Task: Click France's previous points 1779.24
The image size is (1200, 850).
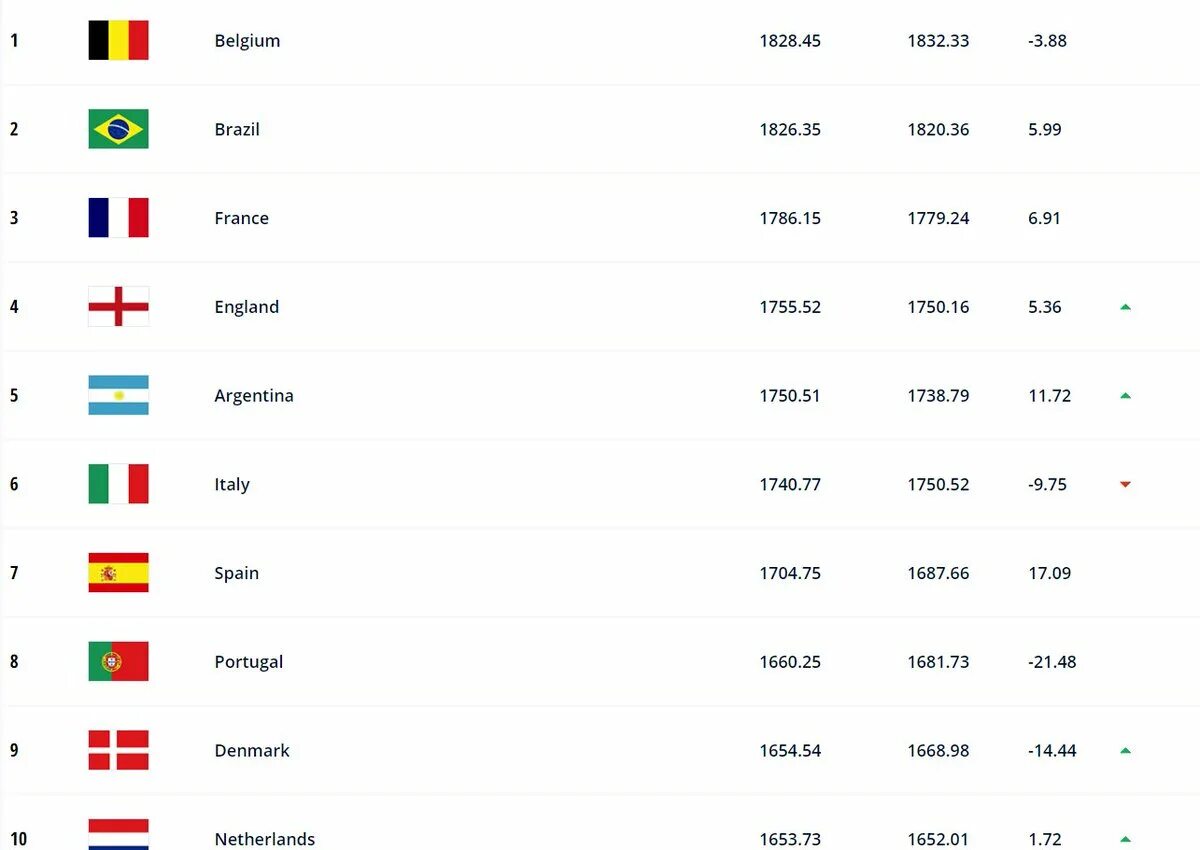Action: point(938,218)
